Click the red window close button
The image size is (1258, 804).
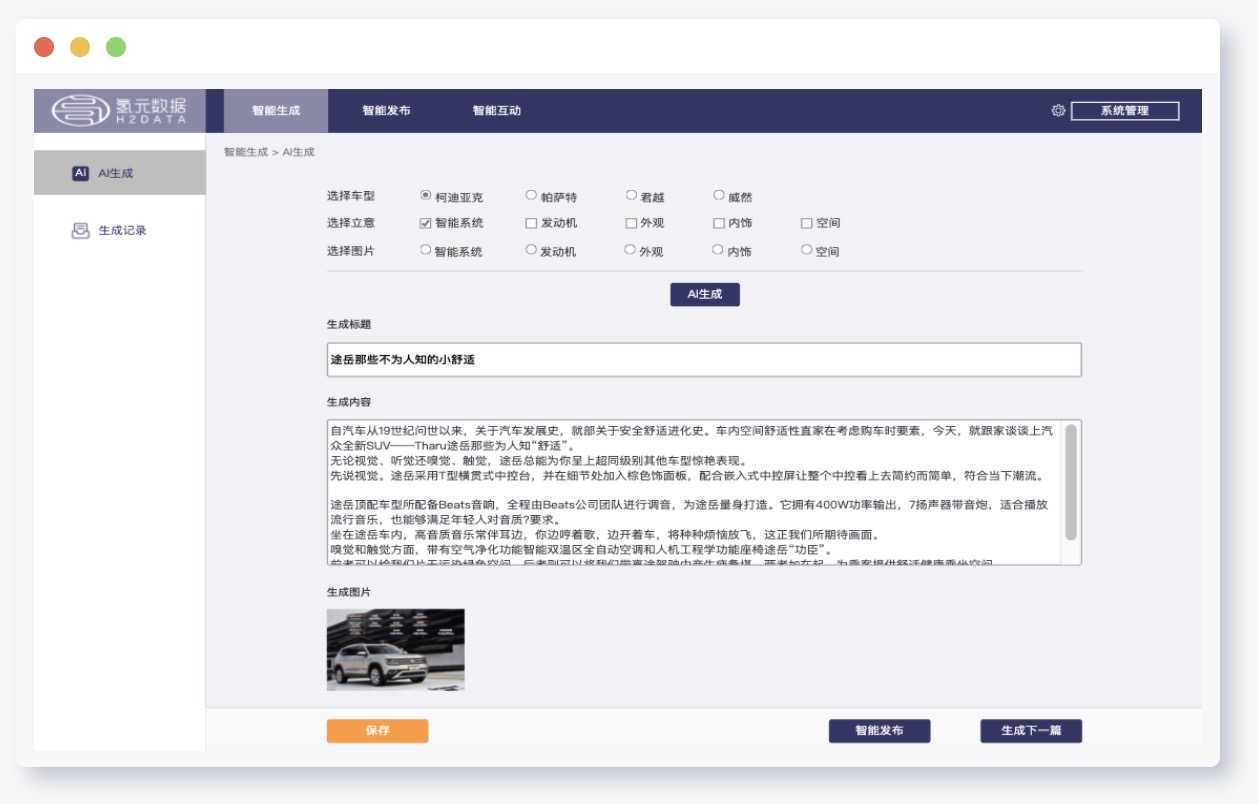pyautogui.click(x=44, y=47)
